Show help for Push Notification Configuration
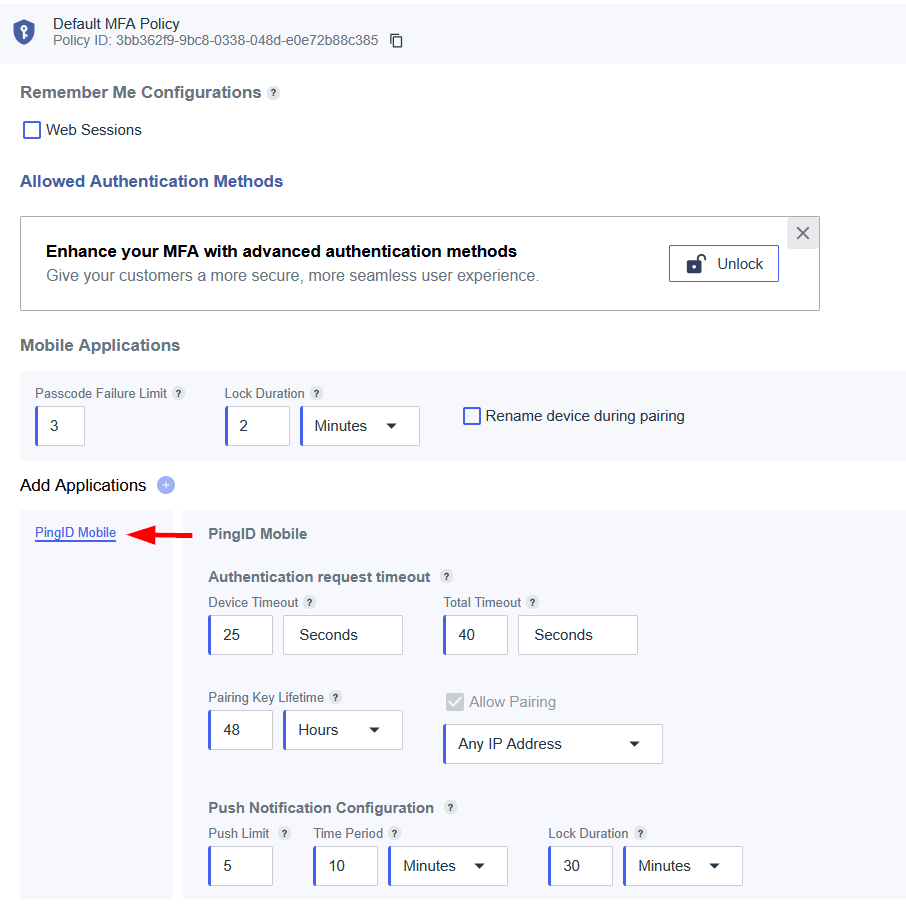The width and height of the screenshot is (906, 907). 451,808
